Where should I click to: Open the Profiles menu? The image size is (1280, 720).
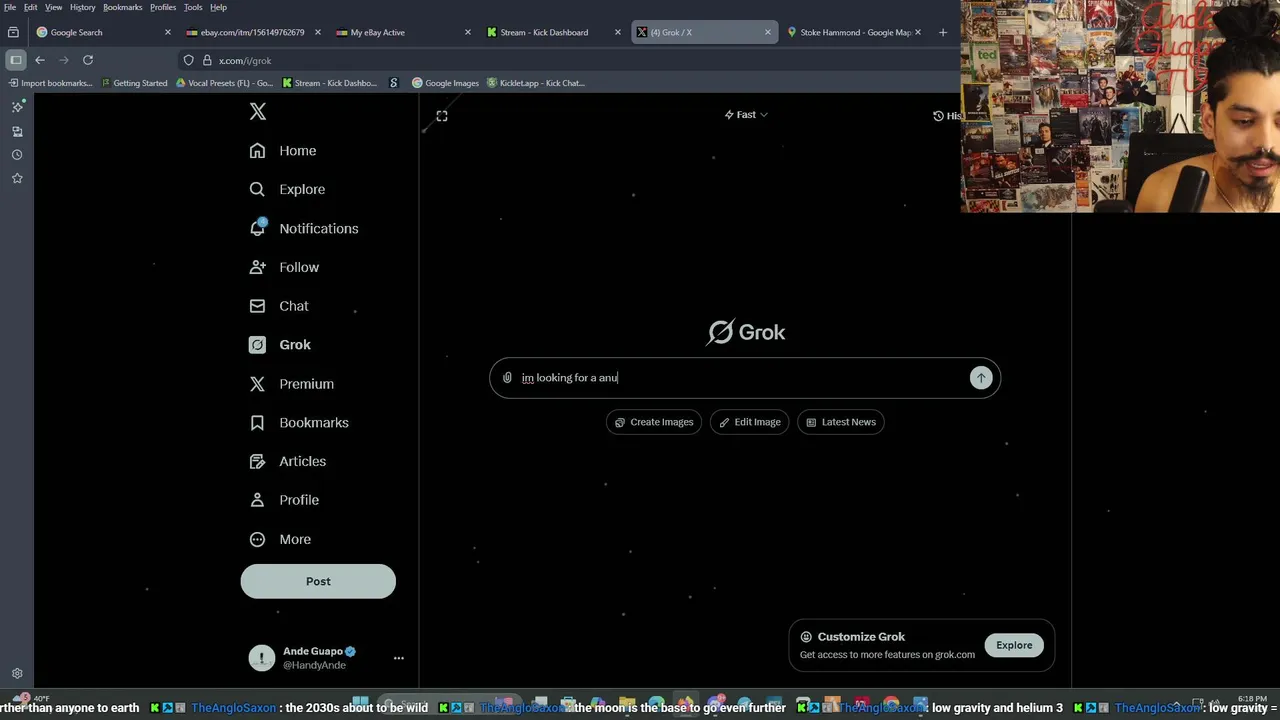(163, 7)
